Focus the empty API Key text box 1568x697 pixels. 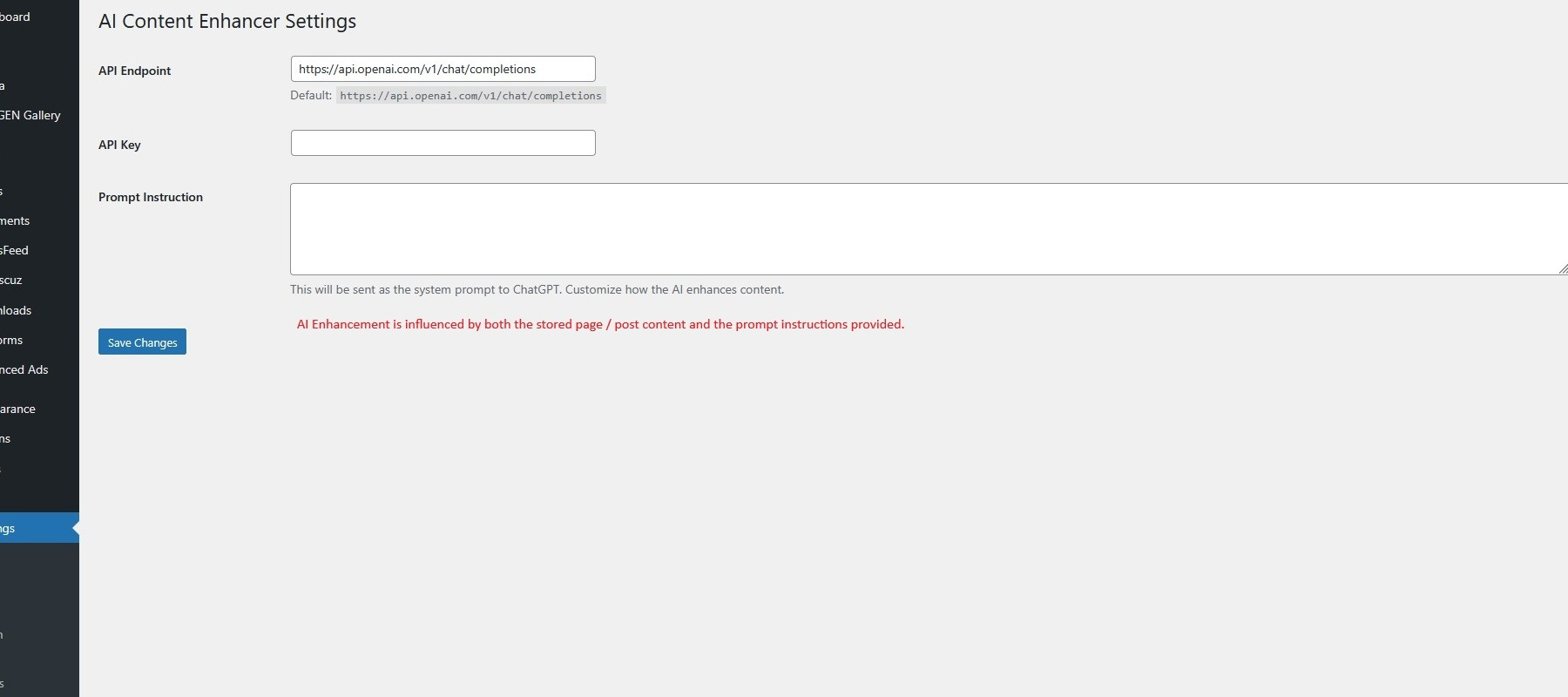(x=443, y=143)
